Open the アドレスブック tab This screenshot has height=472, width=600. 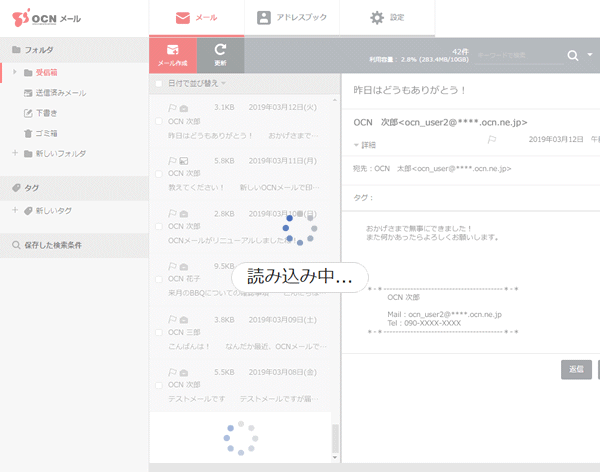pyautogui.click(x=292, y=18)
